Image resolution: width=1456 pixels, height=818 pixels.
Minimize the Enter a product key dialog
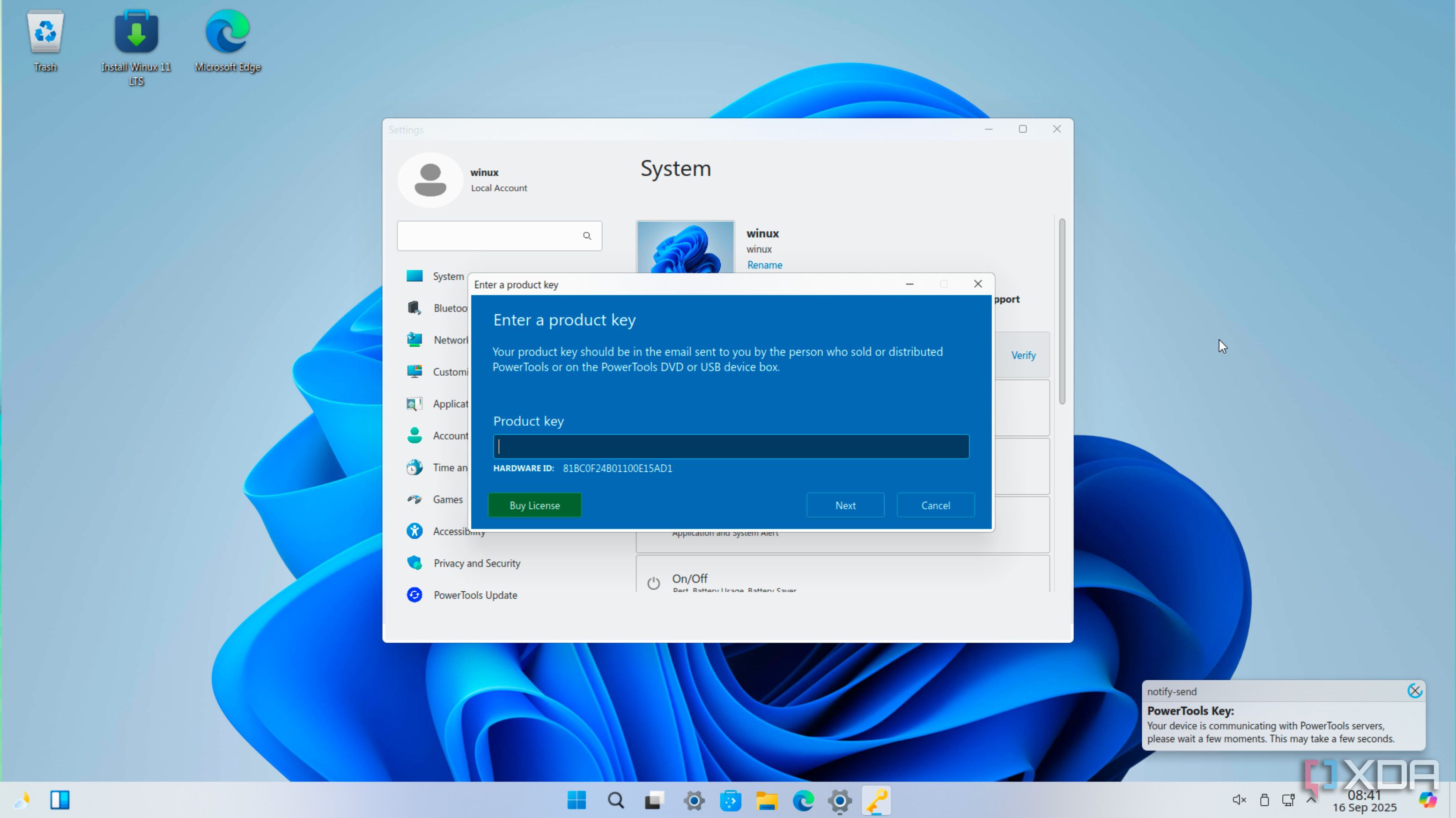(x=909, y=284)
